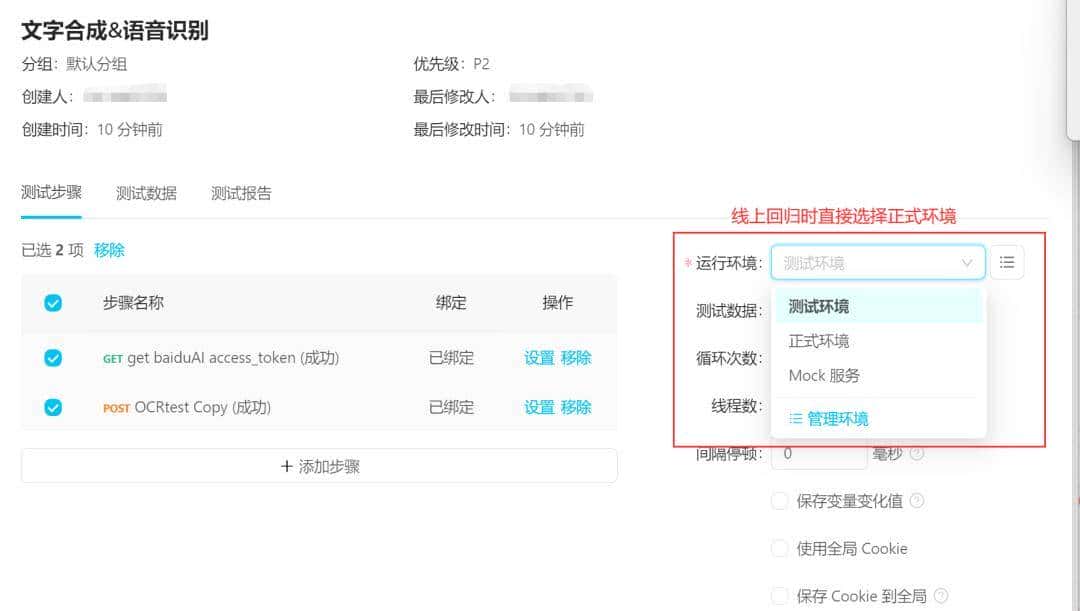Screen dimensions: 1080x611
Task: Click the 间隔停顿 input field
Action: 818,453
